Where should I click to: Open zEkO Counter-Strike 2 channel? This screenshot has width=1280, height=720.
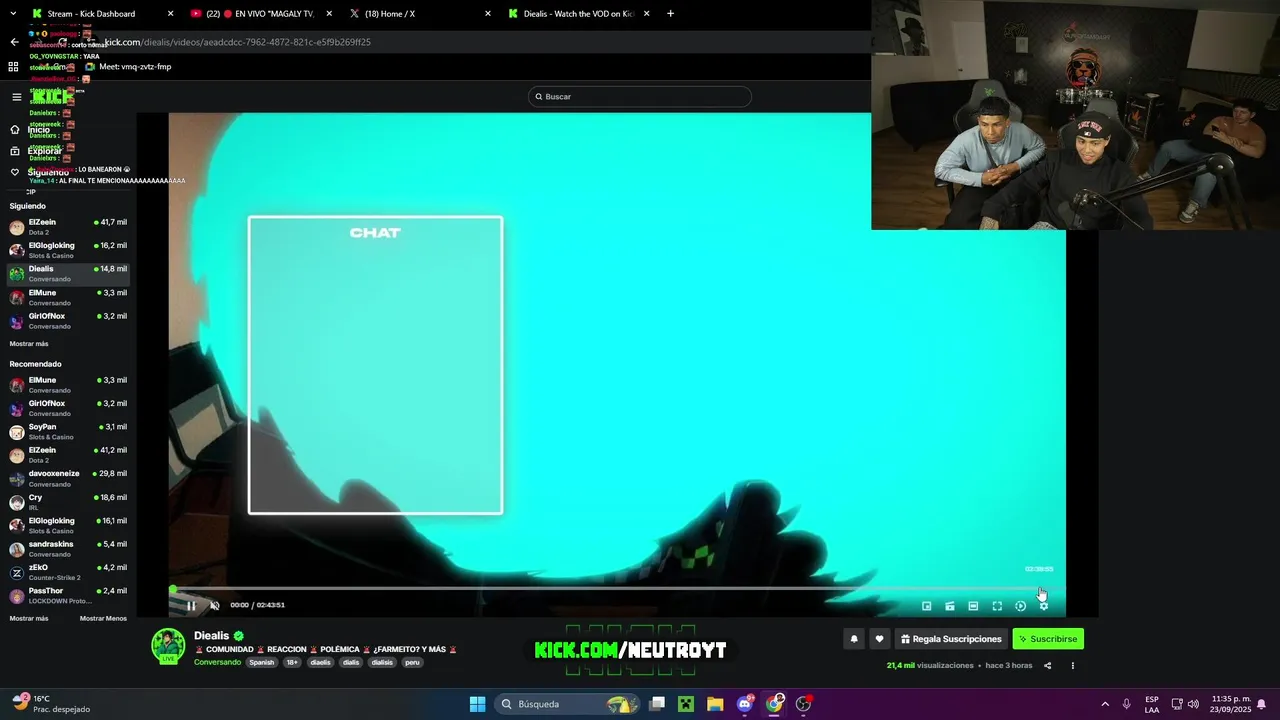click(x=68, y=572)
